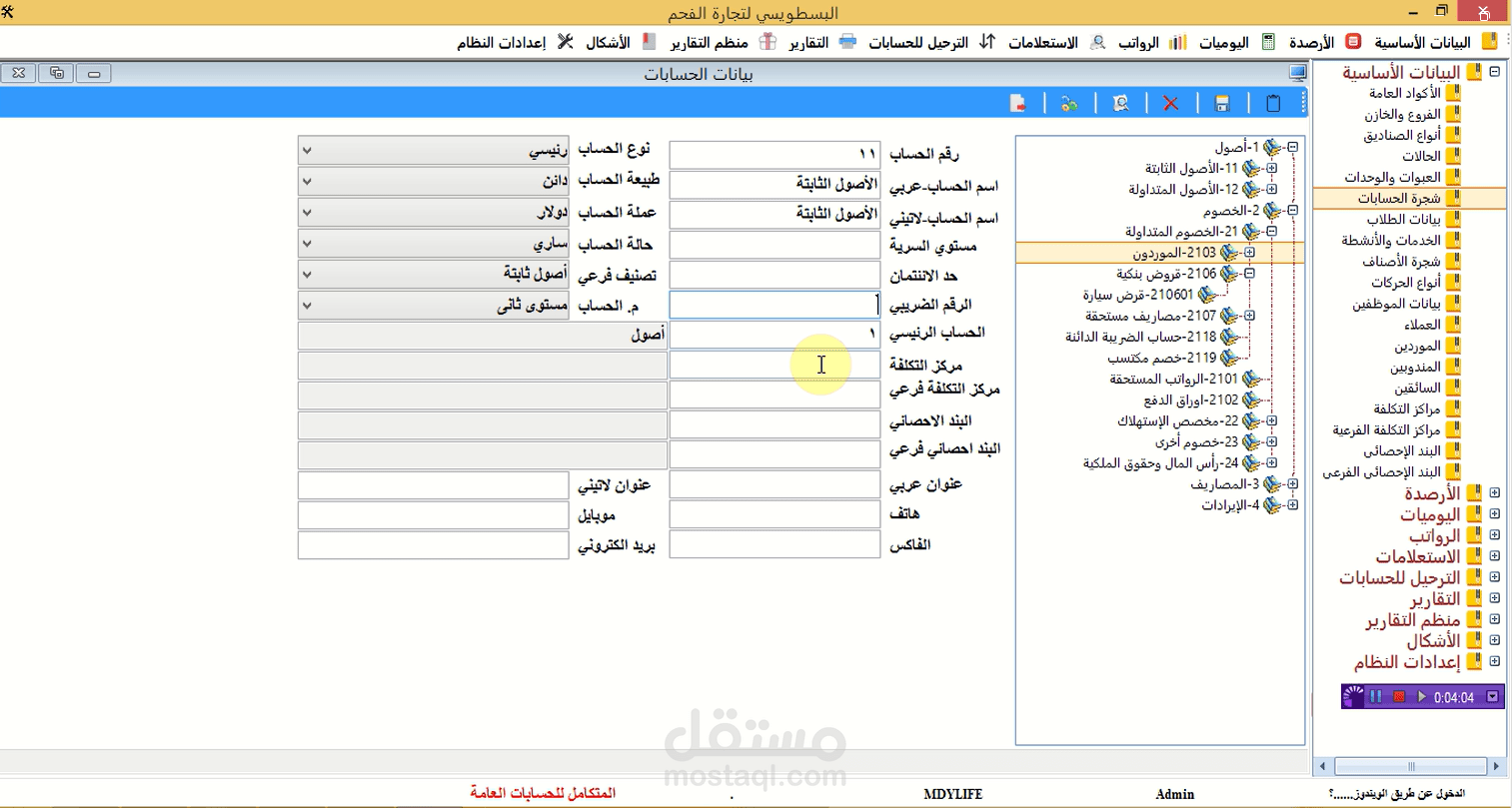Expand the إعدادات النظام sidebar section
The height and width of the screenshot is (808, 1512).
[1494, 661]
